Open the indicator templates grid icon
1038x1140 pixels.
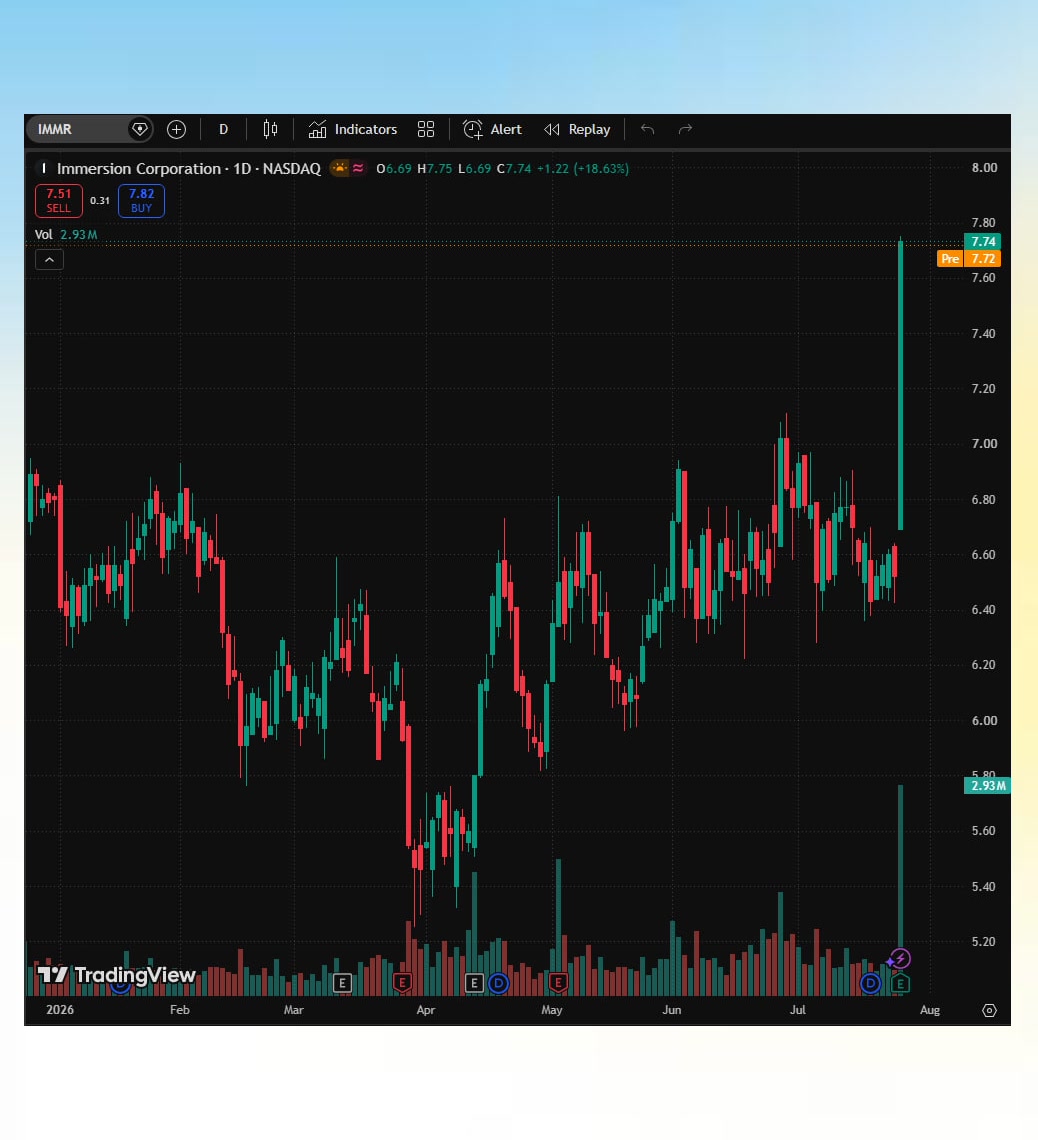[426, 129]
